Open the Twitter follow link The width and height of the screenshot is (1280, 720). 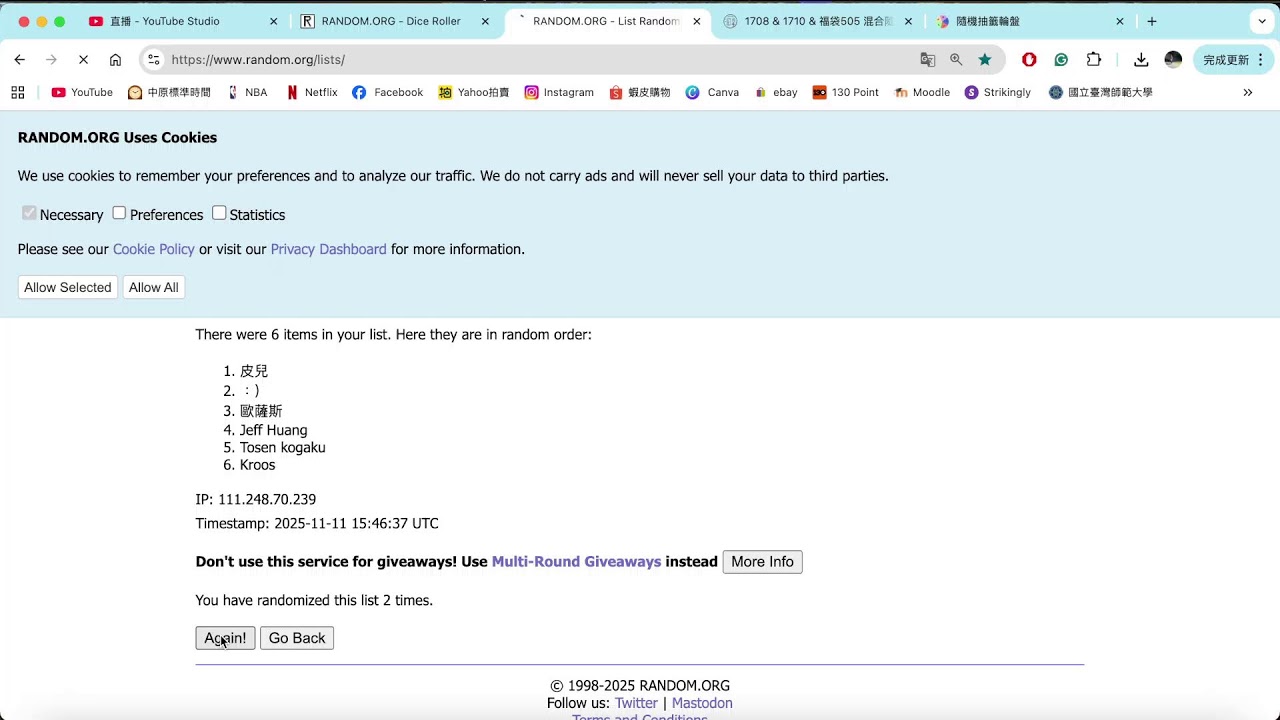636,703
